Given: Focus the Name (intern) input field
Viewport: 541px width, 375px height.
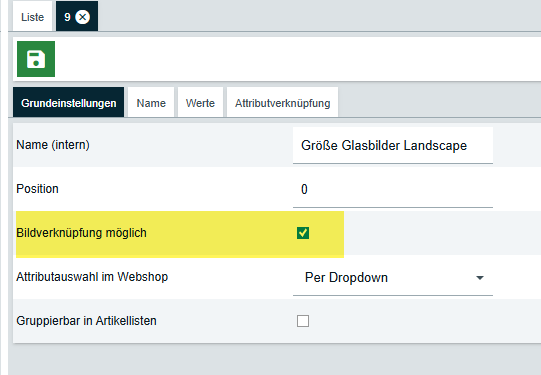Looking at the screenshot, I should click(393, 145).
